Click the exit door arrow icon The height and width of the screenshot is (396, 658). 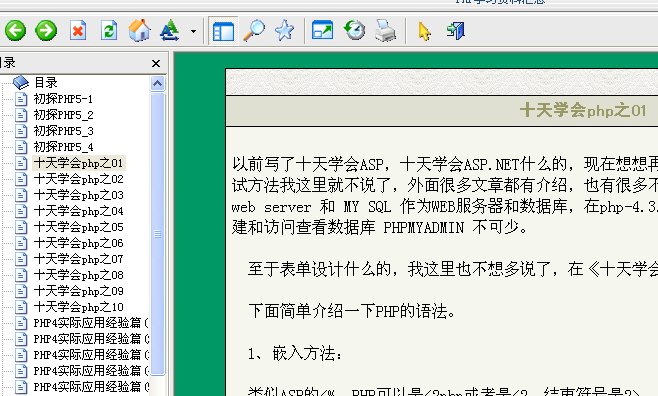(x=456, y=31)
